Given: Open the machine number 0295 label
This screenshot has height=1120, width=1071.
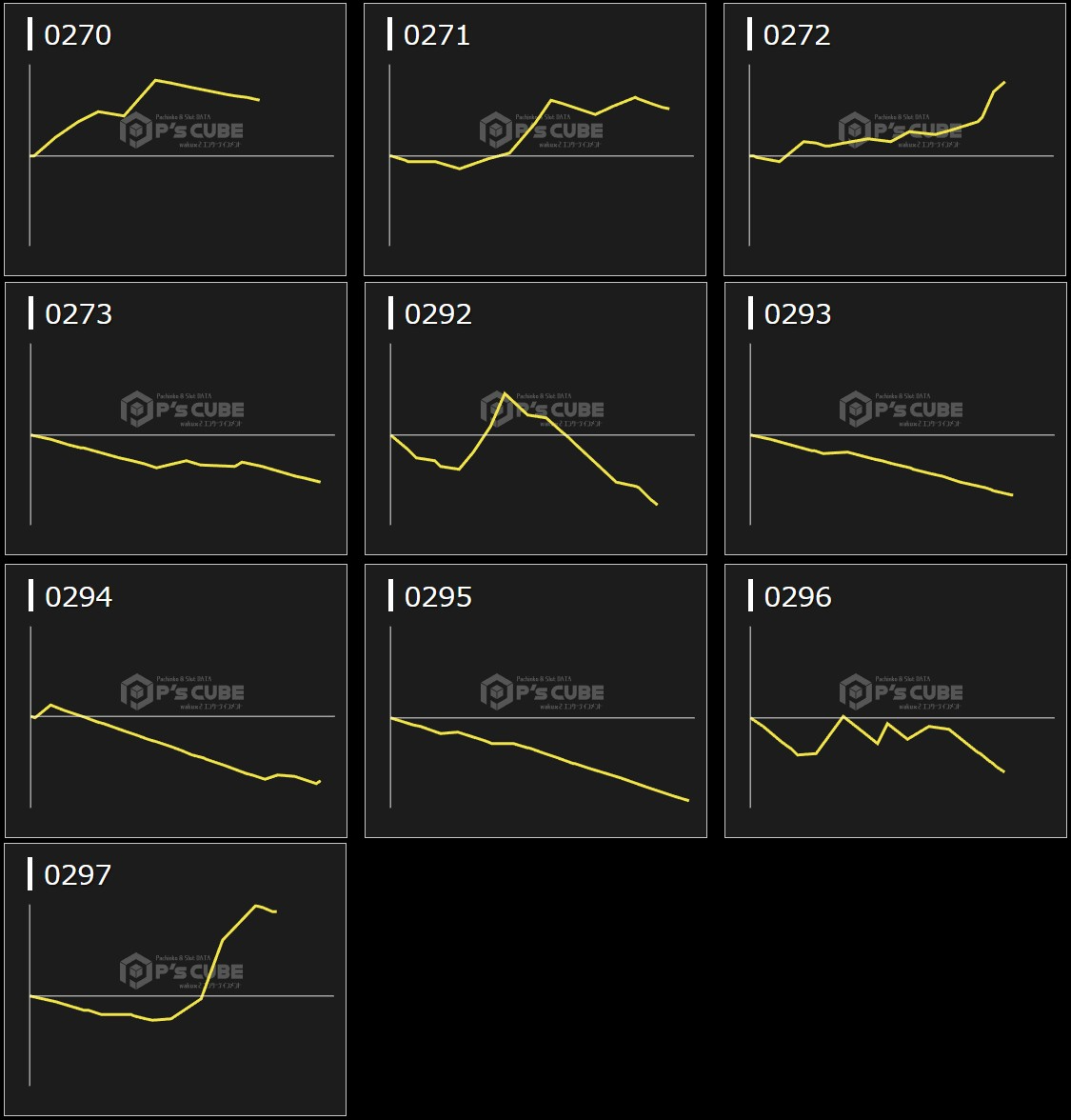Looking at the screenshot, I should tap(438, 597).
